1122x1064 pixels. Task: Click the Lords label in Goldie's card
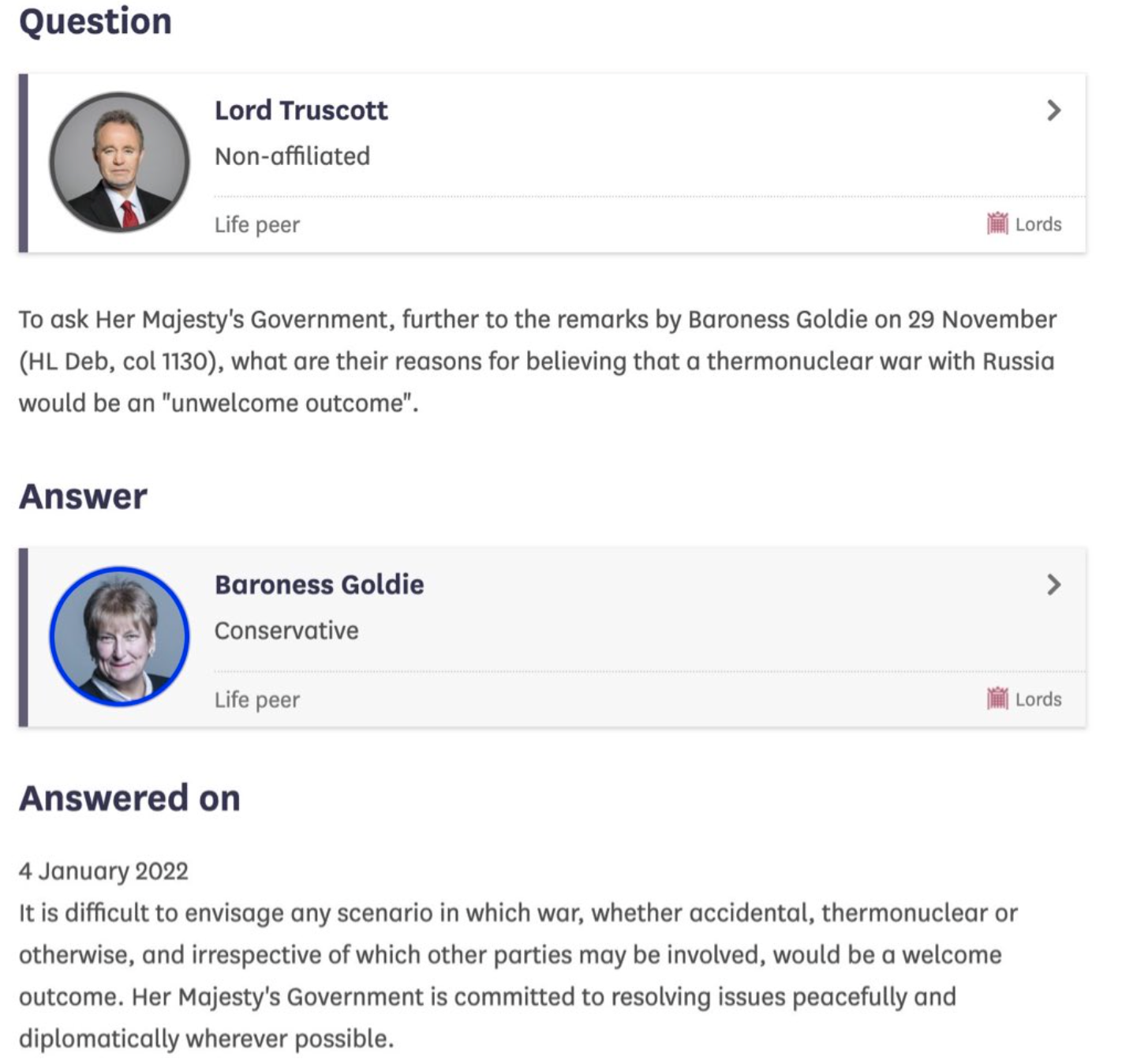(x=1038, y=699)
